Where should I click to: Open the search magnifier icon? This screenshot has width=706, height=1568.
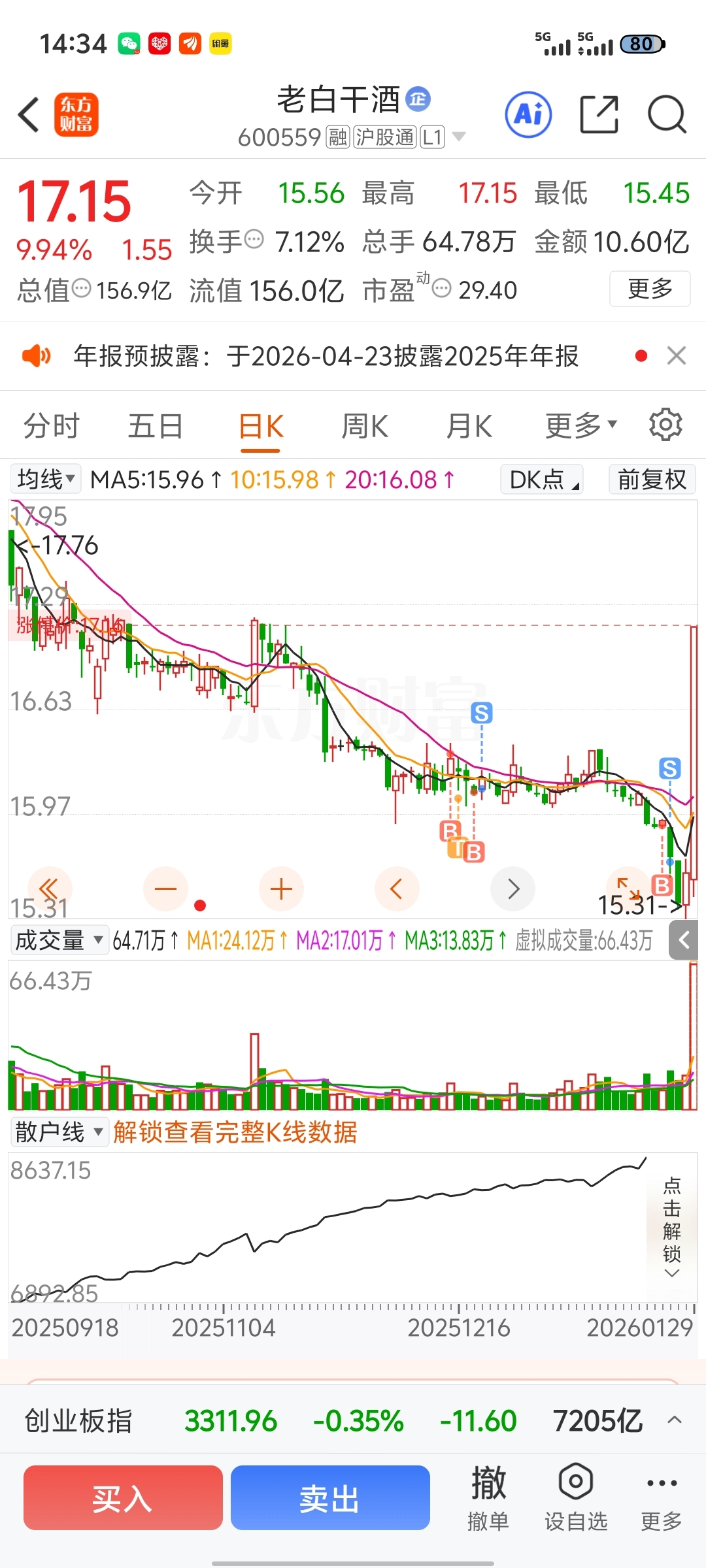(x=667, y=114)
